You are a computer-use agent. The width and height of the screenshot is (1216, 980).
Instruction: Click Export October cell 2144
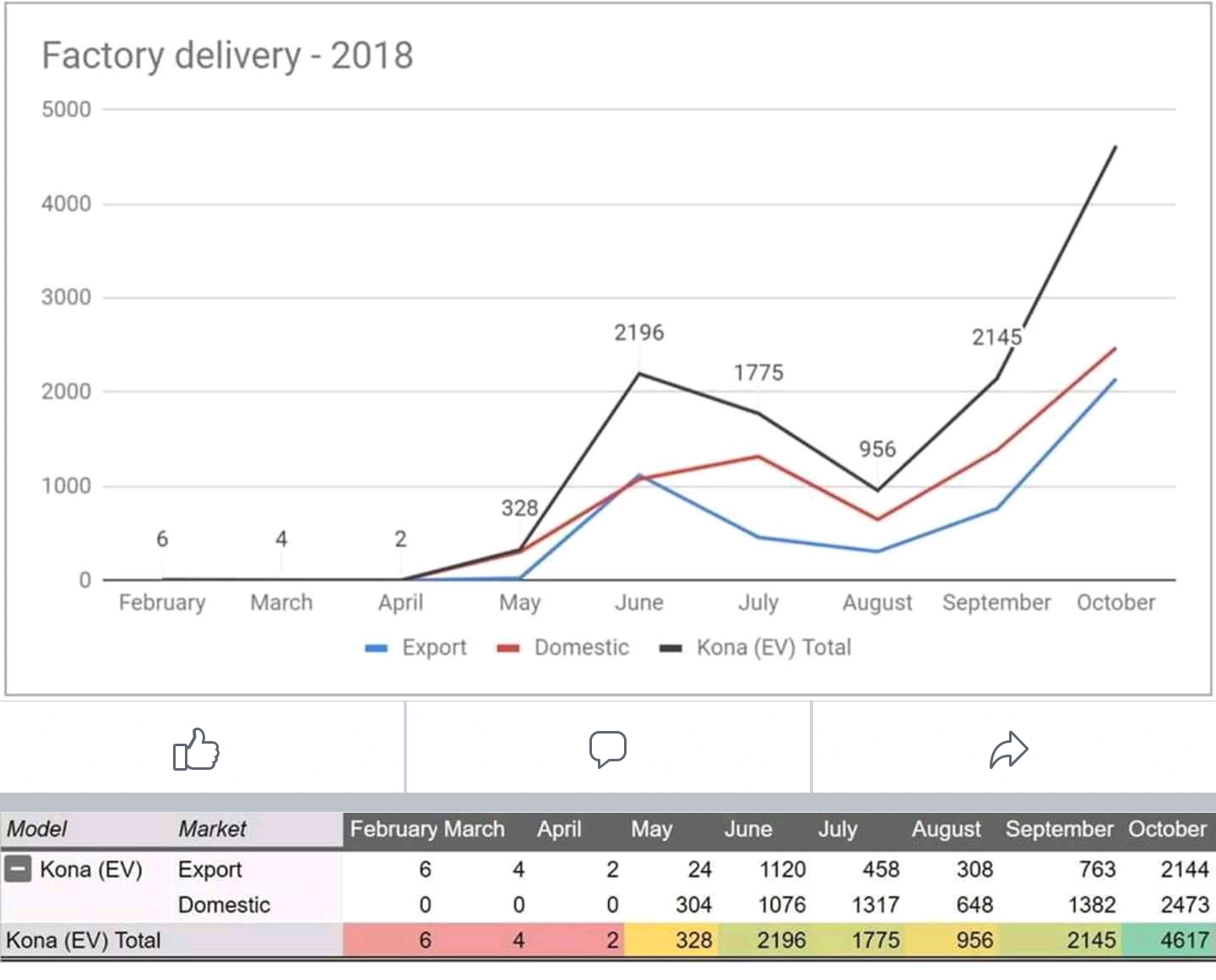coord(1185,869)
